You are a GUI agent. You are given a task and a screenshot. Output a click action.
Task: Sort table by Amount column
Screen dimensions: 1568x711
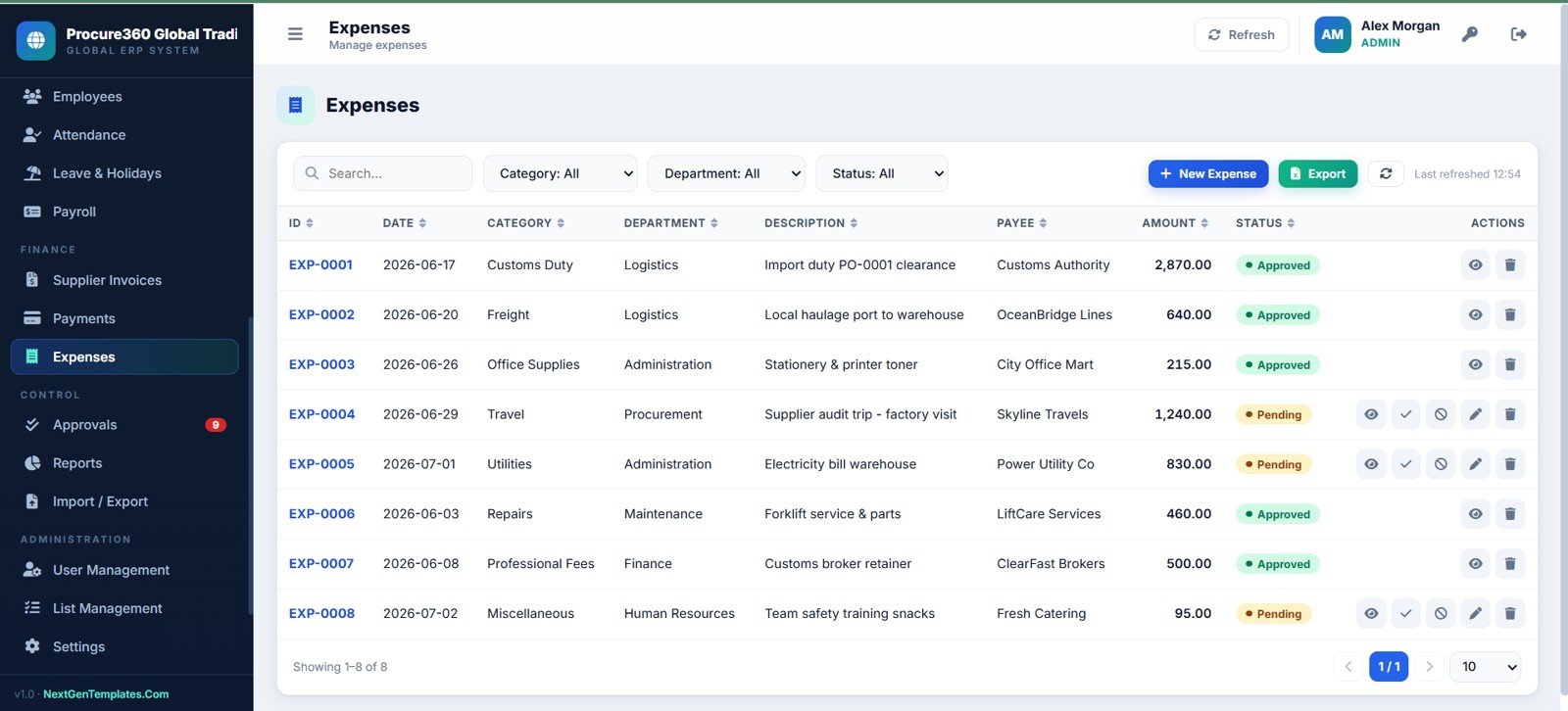[x=1175, y=223]
